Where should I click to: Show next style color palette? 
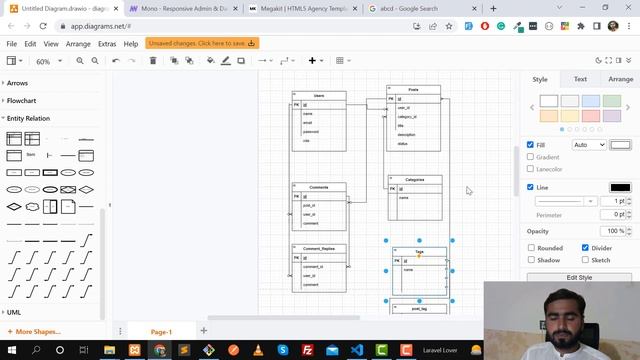click(628, 107)
